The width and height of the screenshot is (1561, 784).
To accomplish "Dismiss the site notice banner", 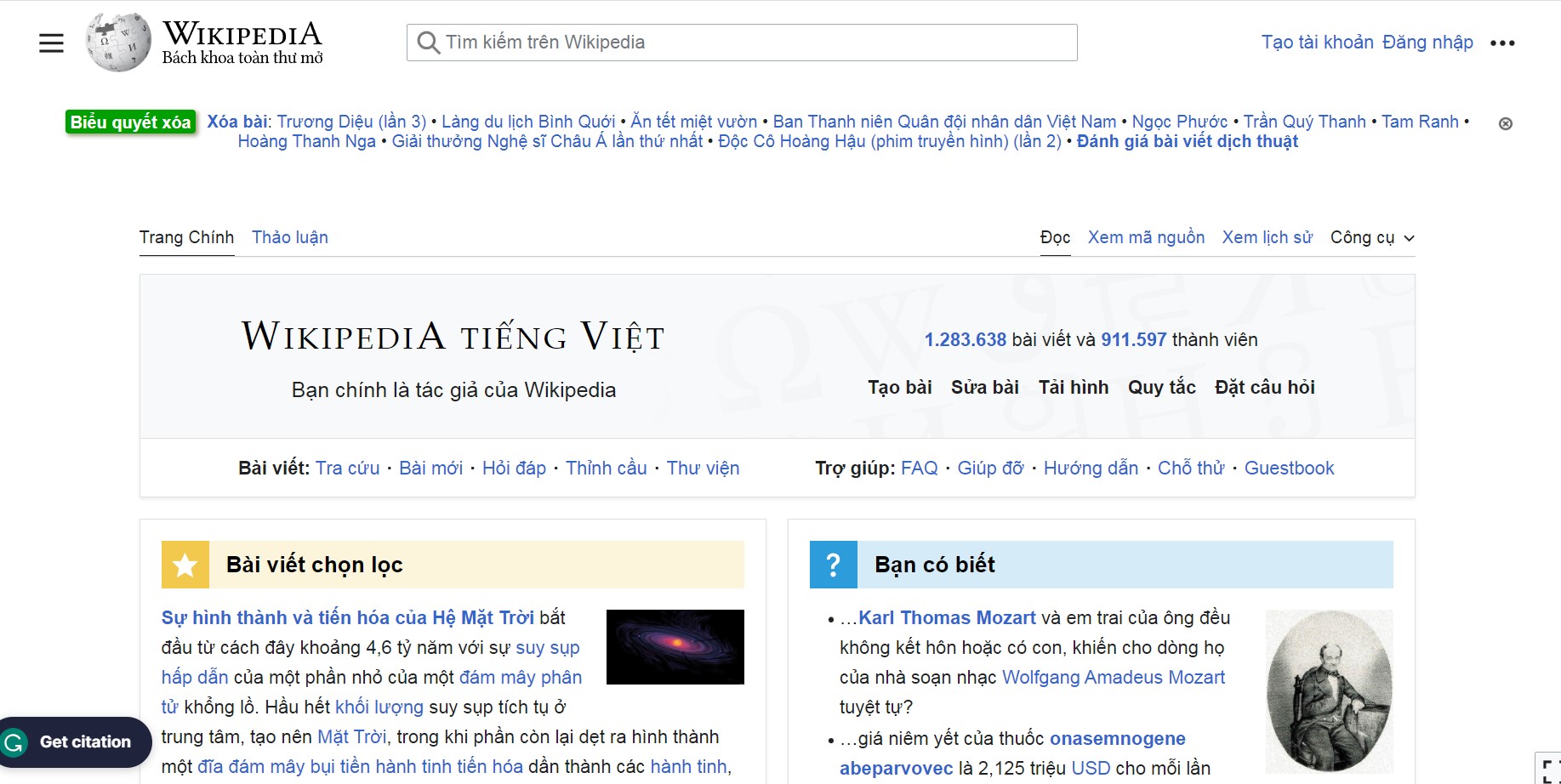I will 1505,123.
